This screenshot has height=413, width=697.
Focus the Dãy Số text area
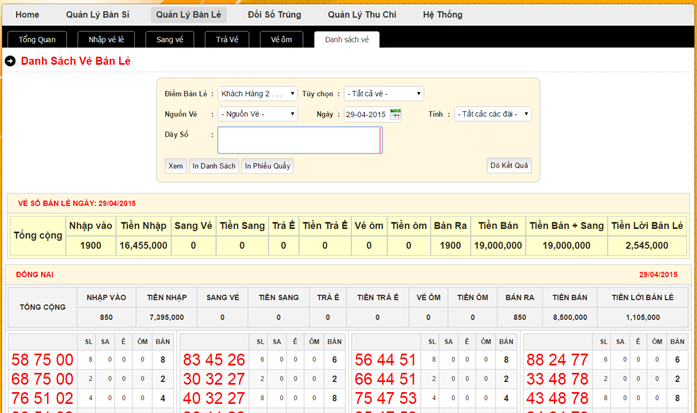pyautogui.click(x=299, y=140)
